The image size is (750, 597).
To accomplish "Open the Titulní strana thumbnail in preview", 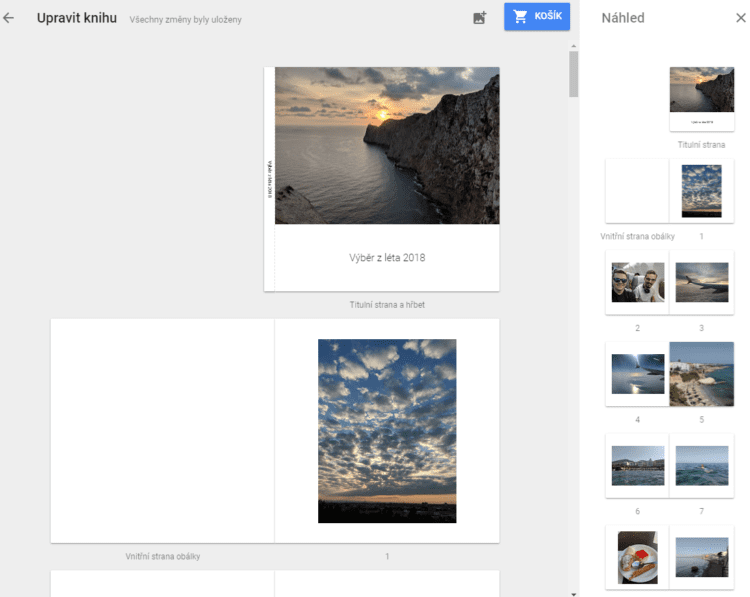I will click(702, 99).
